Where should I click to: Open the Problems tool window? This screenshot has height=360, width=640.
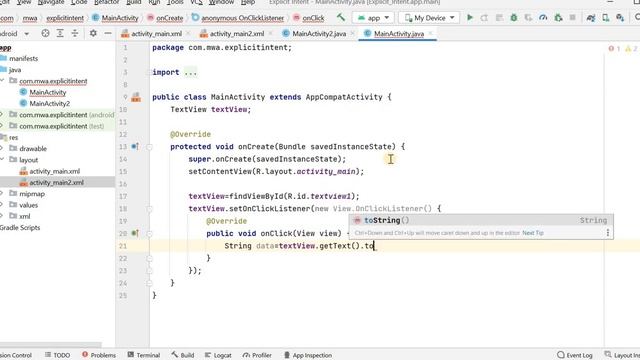pos(99,355)
